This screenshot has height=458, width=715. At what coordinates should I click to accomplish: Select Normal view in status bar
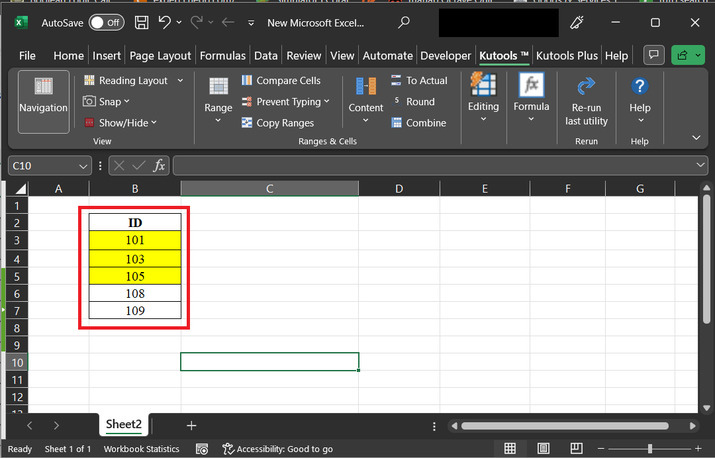(x=510, y=449)
